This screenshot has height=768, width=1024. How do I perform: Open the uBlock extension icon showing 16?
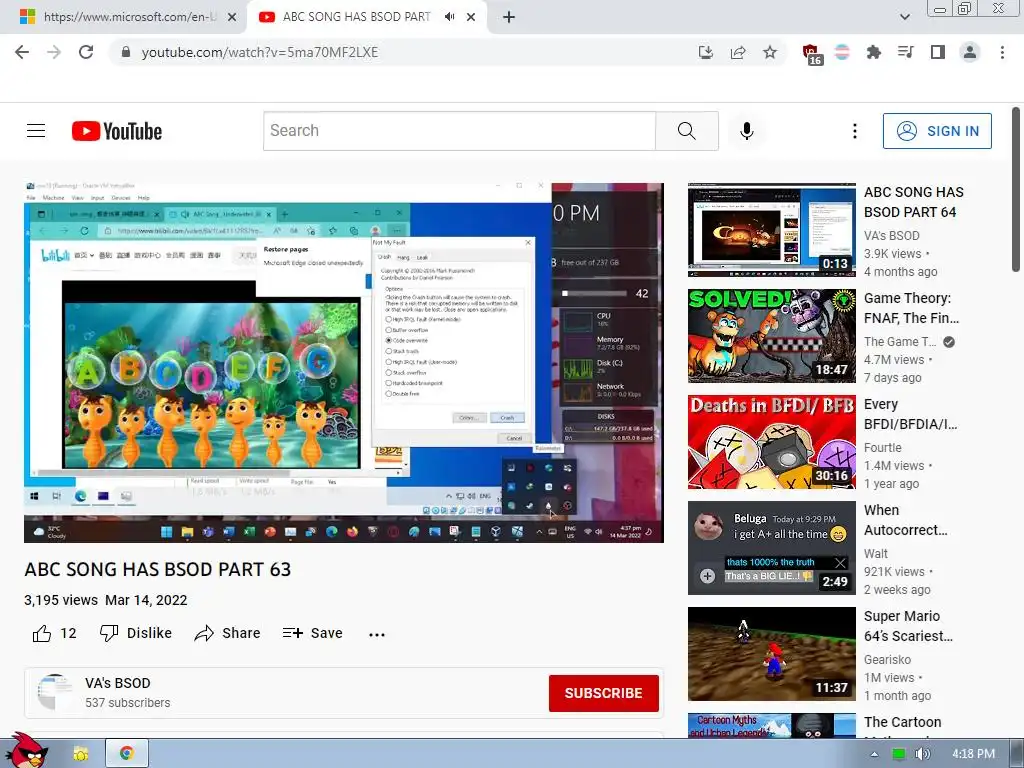[812, 54]
